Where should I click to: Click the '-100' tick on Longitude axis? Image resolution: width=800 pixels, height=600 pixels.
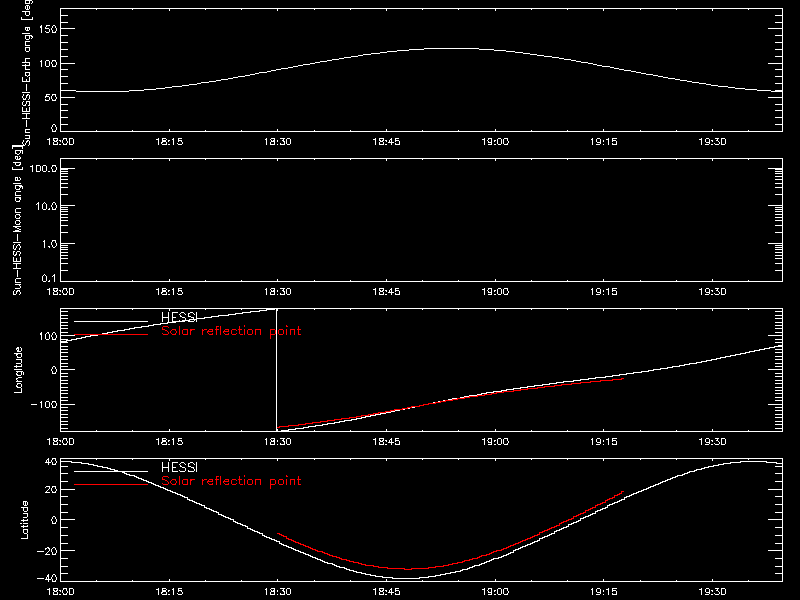[x=44, y=404]
